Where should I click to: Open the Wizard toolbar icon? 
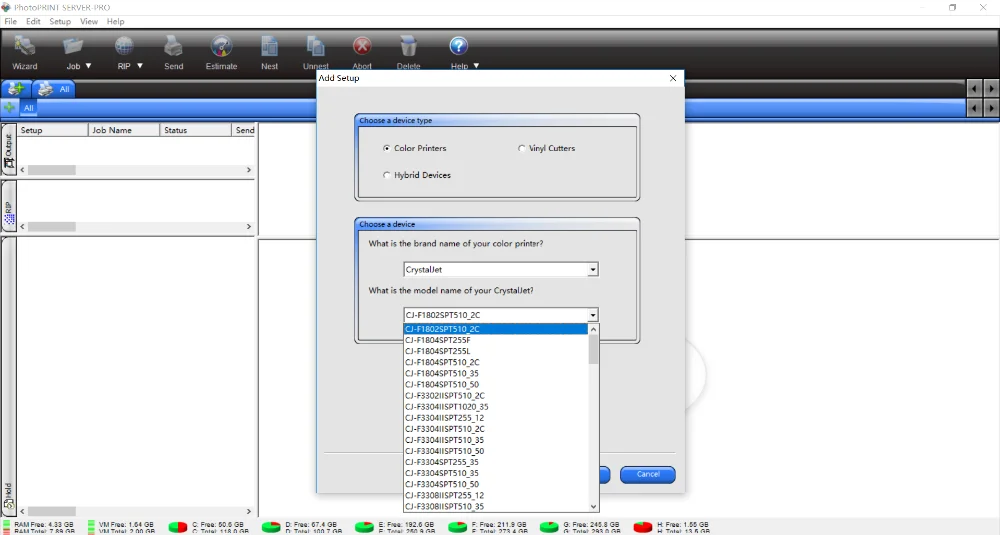pyautogui.click(x=25, y=47)
